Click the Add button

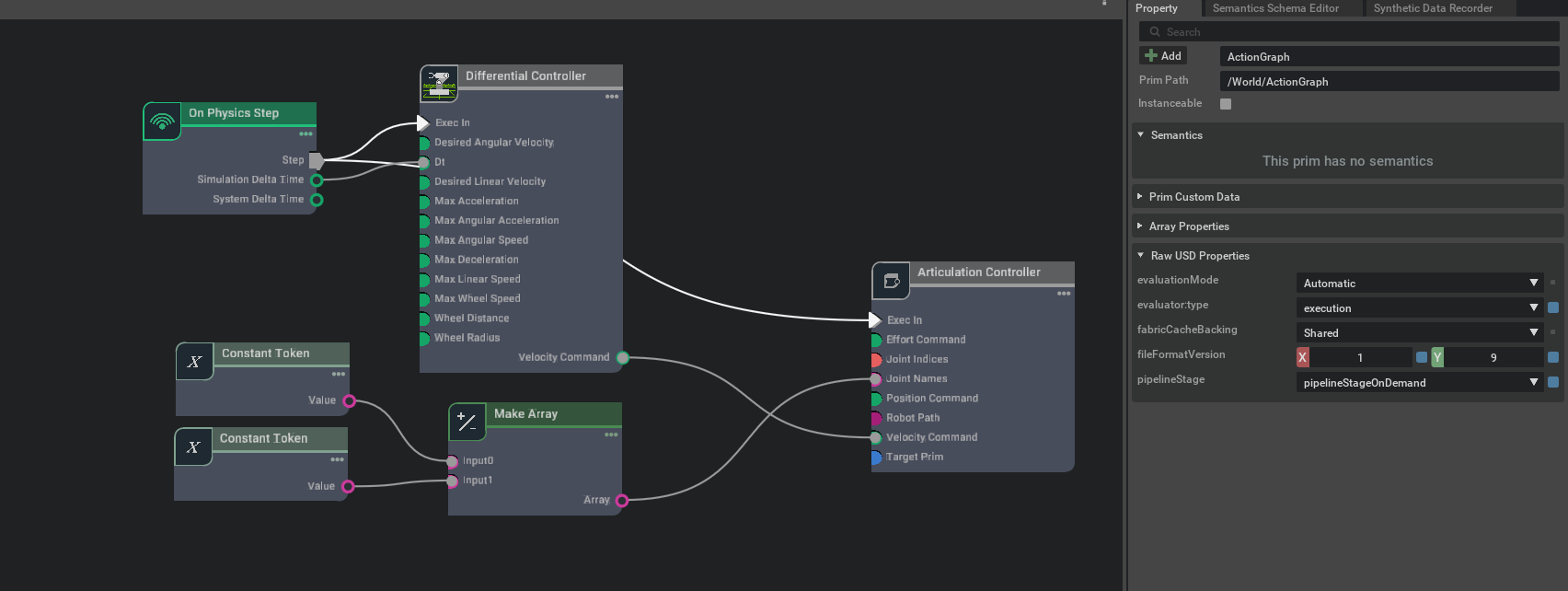tap(1163, 56)
